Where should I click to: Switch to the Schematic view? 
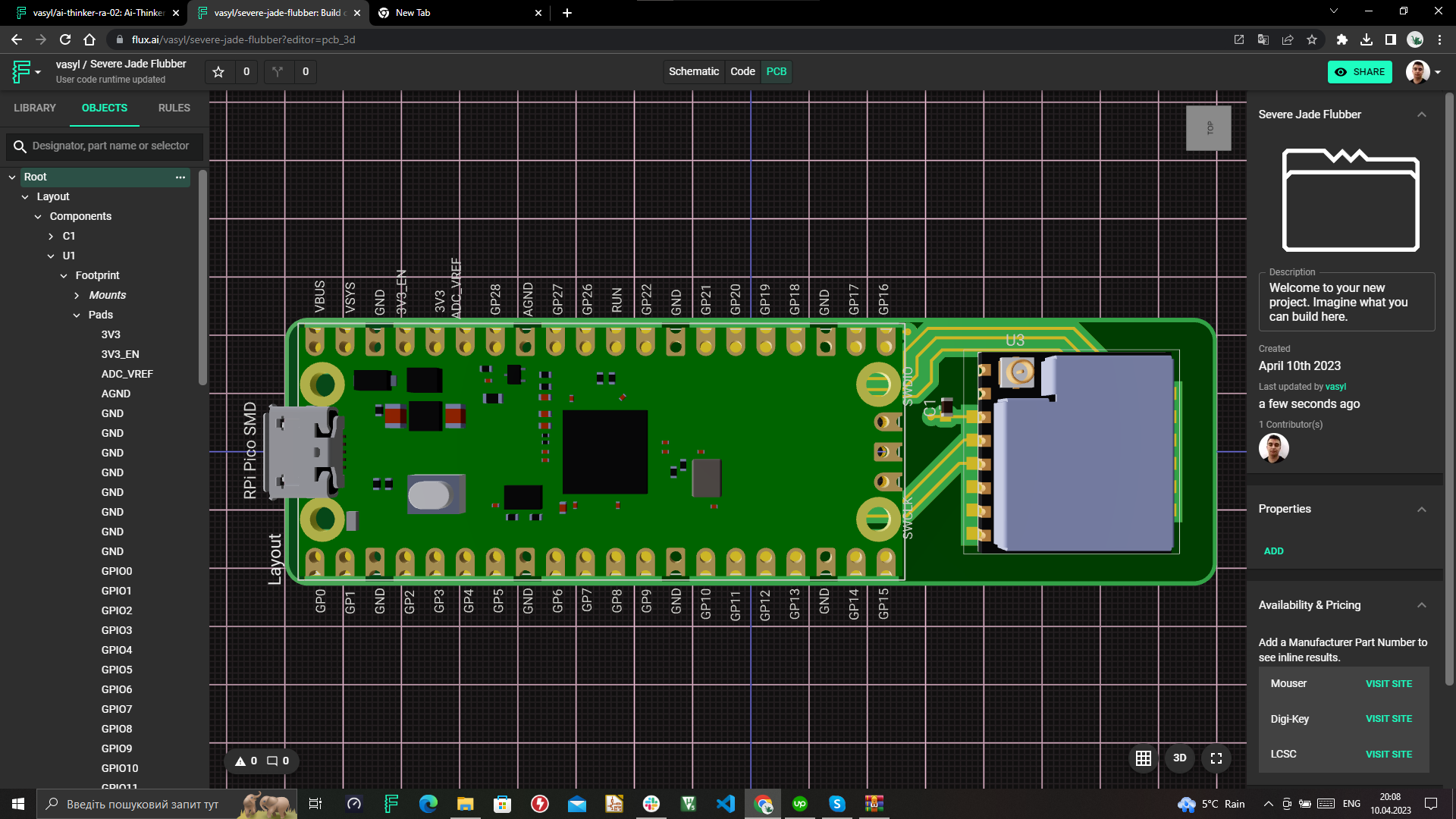(693, 71)
